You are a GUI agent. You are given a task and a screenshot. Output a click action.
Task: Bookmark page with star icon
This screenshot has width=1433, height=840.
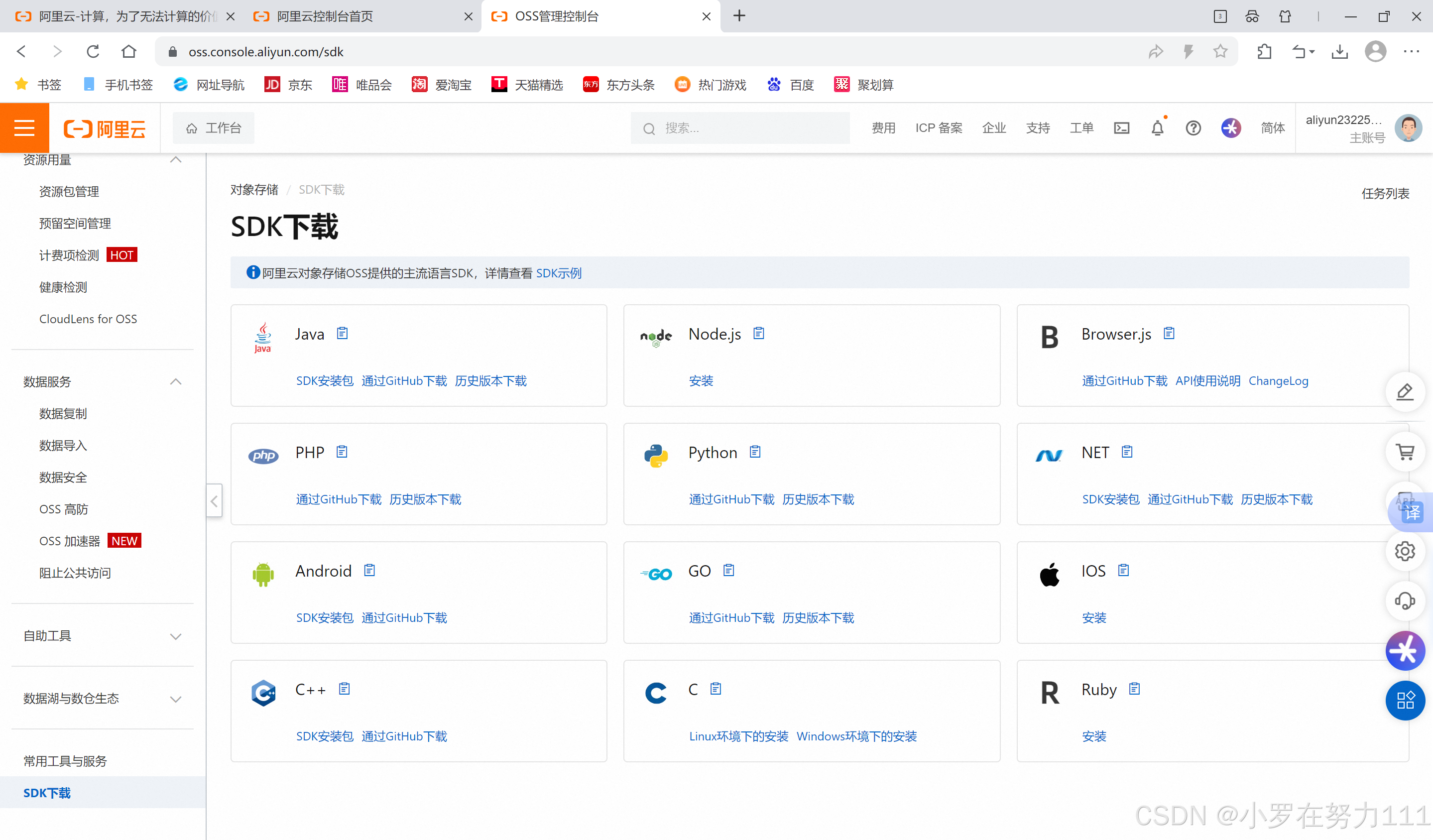[x=1220, y=52]
